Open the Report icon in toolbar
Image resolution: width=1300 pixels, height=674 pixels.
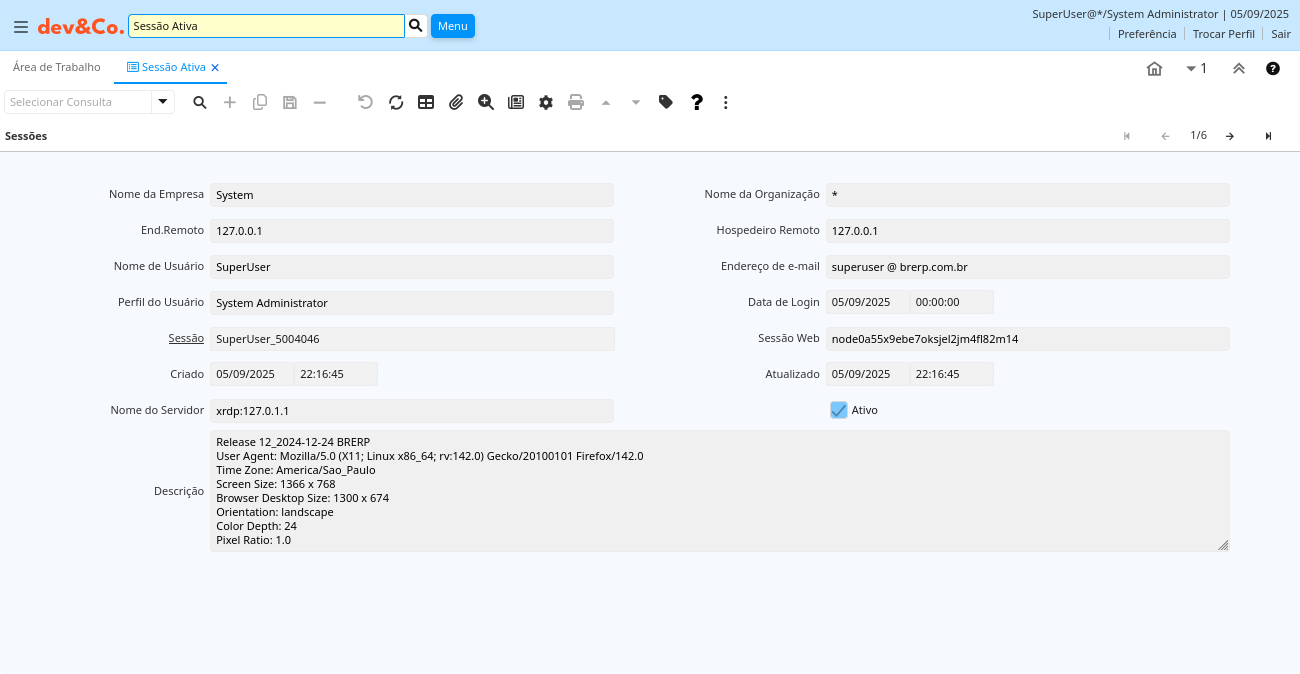click(516, 102)
